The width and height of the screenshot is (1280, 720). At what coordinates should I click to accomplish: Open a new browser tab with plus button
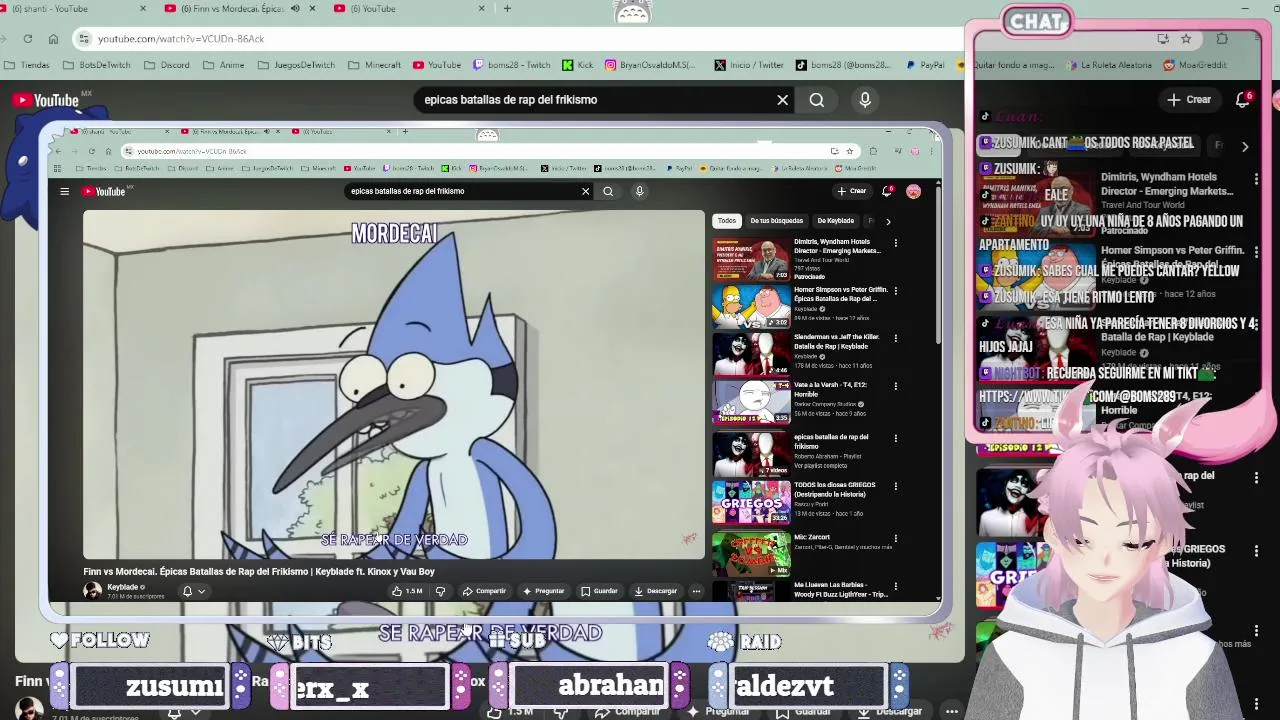[x=507, y=9]
